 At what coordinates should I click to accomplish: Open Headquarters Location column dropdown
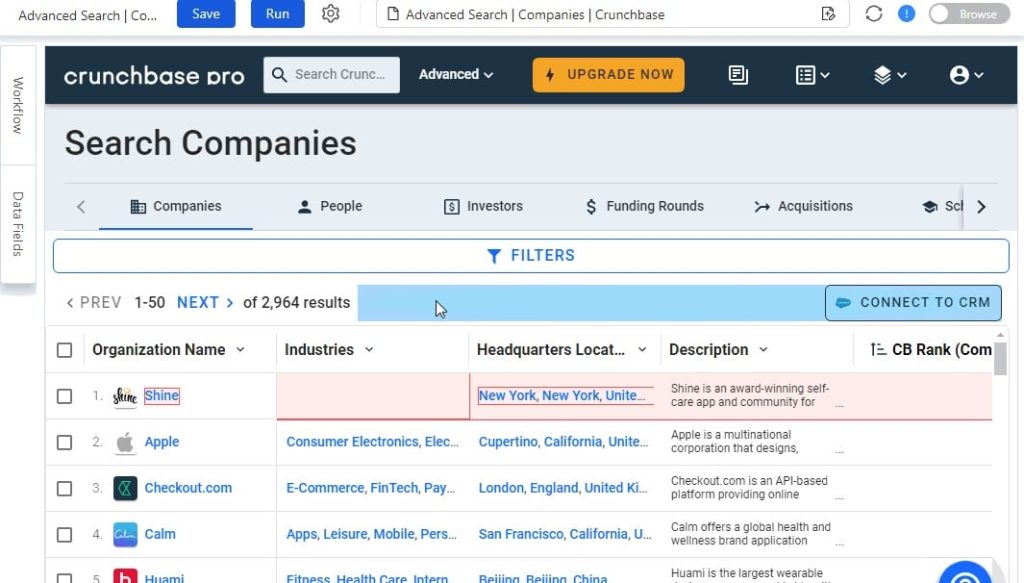coord(642,350)
